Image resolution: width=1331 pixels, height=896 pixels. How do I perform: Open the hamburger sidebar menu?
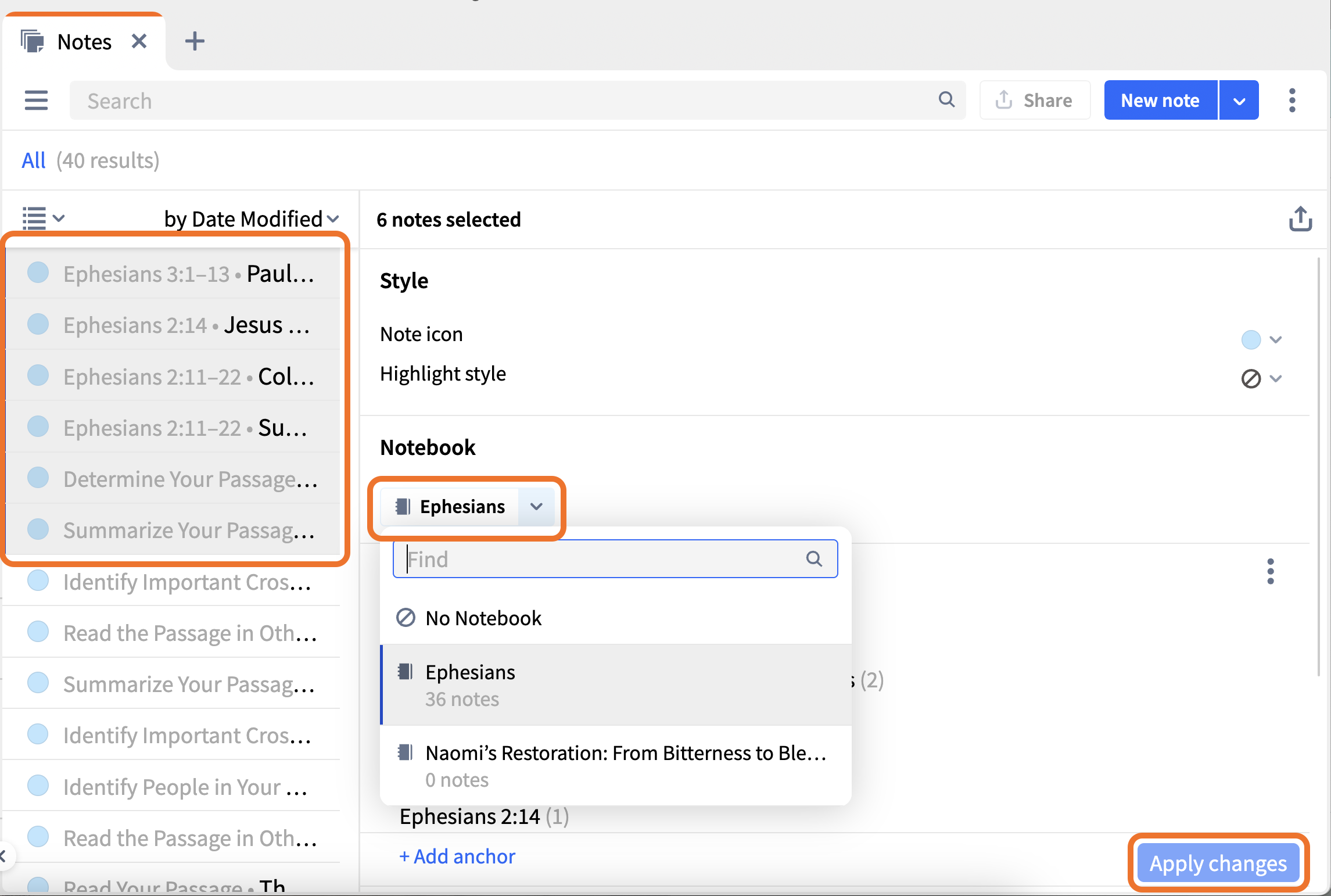[36, 101]
